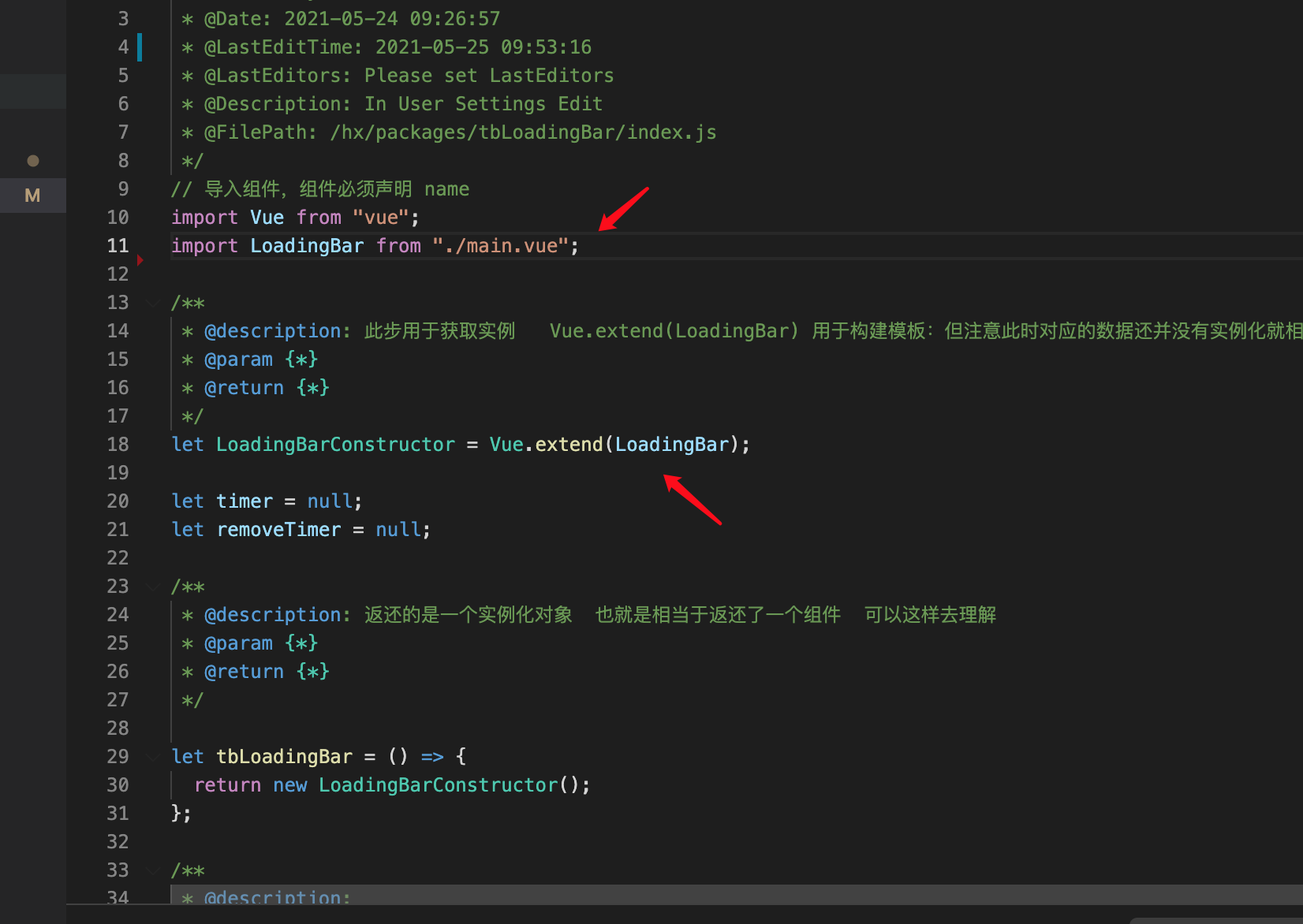Click the "vue" module string on line 10
Screen dimensions: 1303x924
pyautogui.click(x=381, y=218)
